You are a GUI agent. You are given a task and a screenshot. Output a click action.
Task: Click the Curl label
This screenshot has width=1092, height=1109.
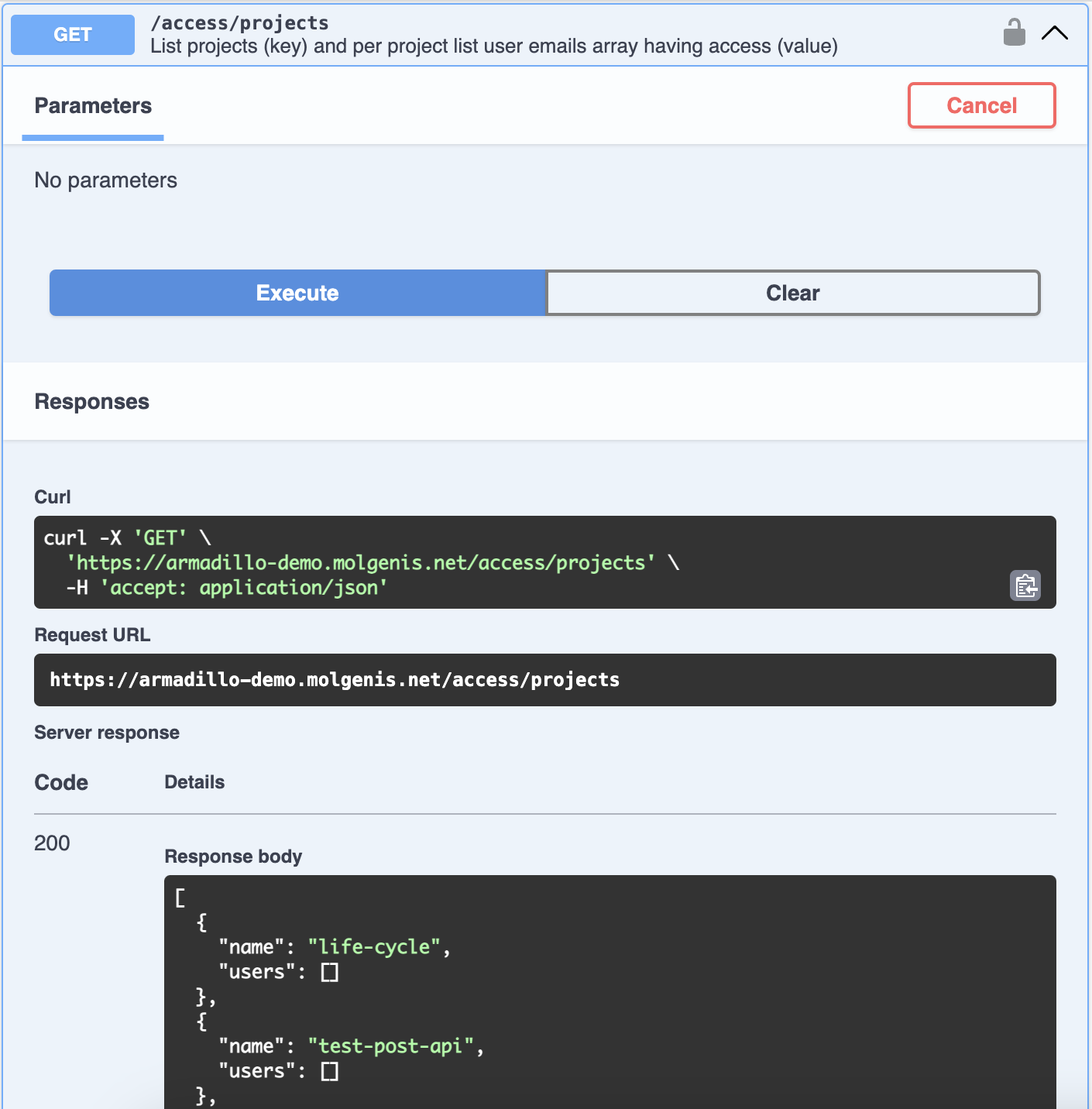(x=53, y=497)
